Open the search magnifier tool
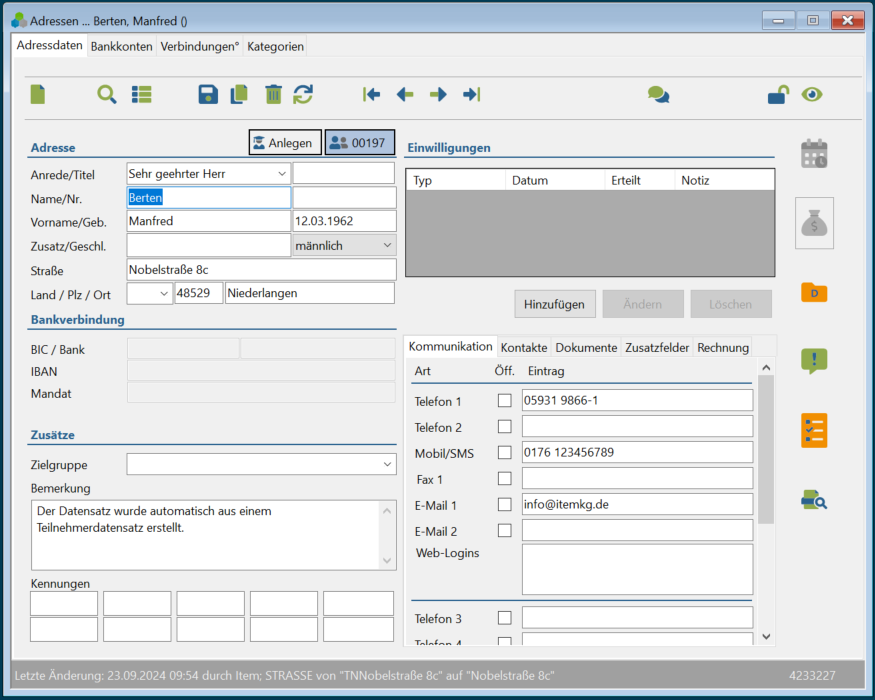Viewport: 875px width, 700px height. tap(107, 94)
